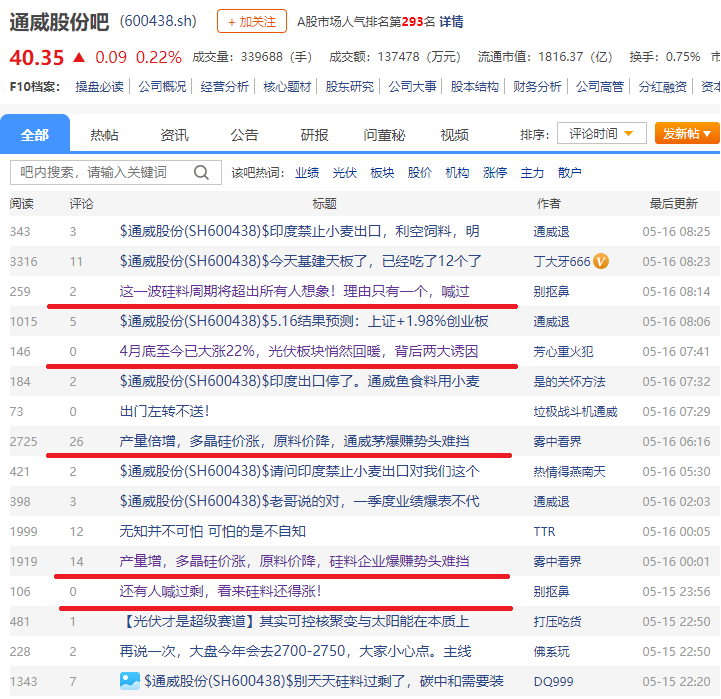This screenshot has height=699, width=721.
Task: Open post 老哥说的对，一季度业绩爆表
Action: coord(299,501)
